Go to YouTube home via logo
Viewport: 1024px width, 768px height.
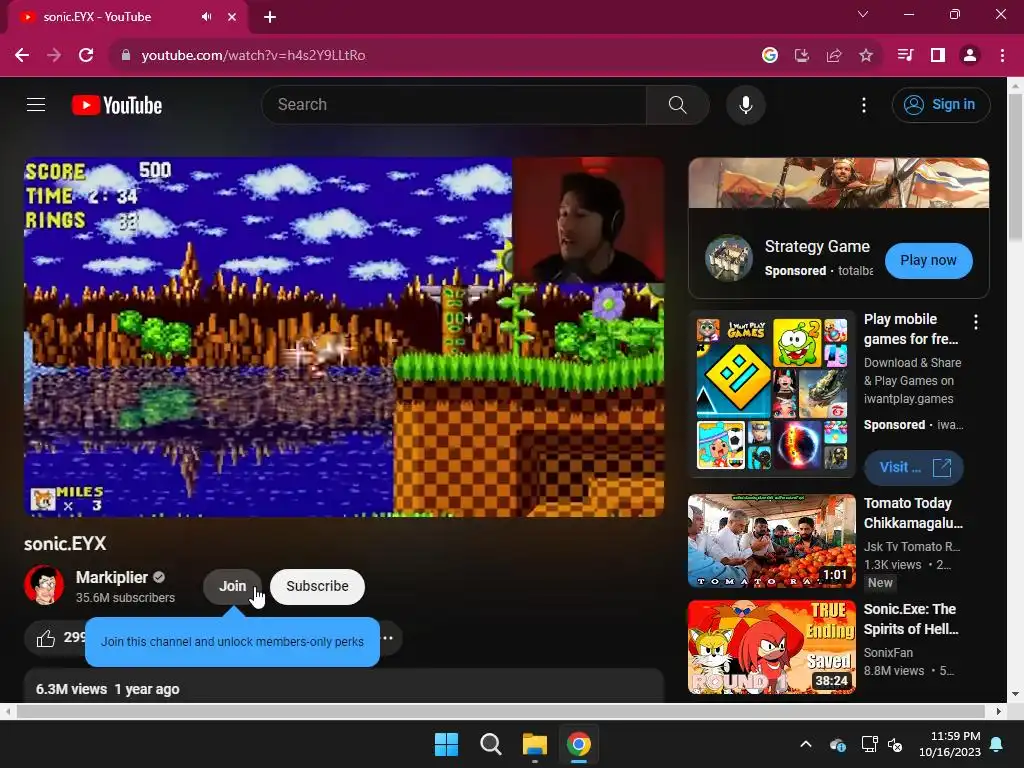click(117, 105)
